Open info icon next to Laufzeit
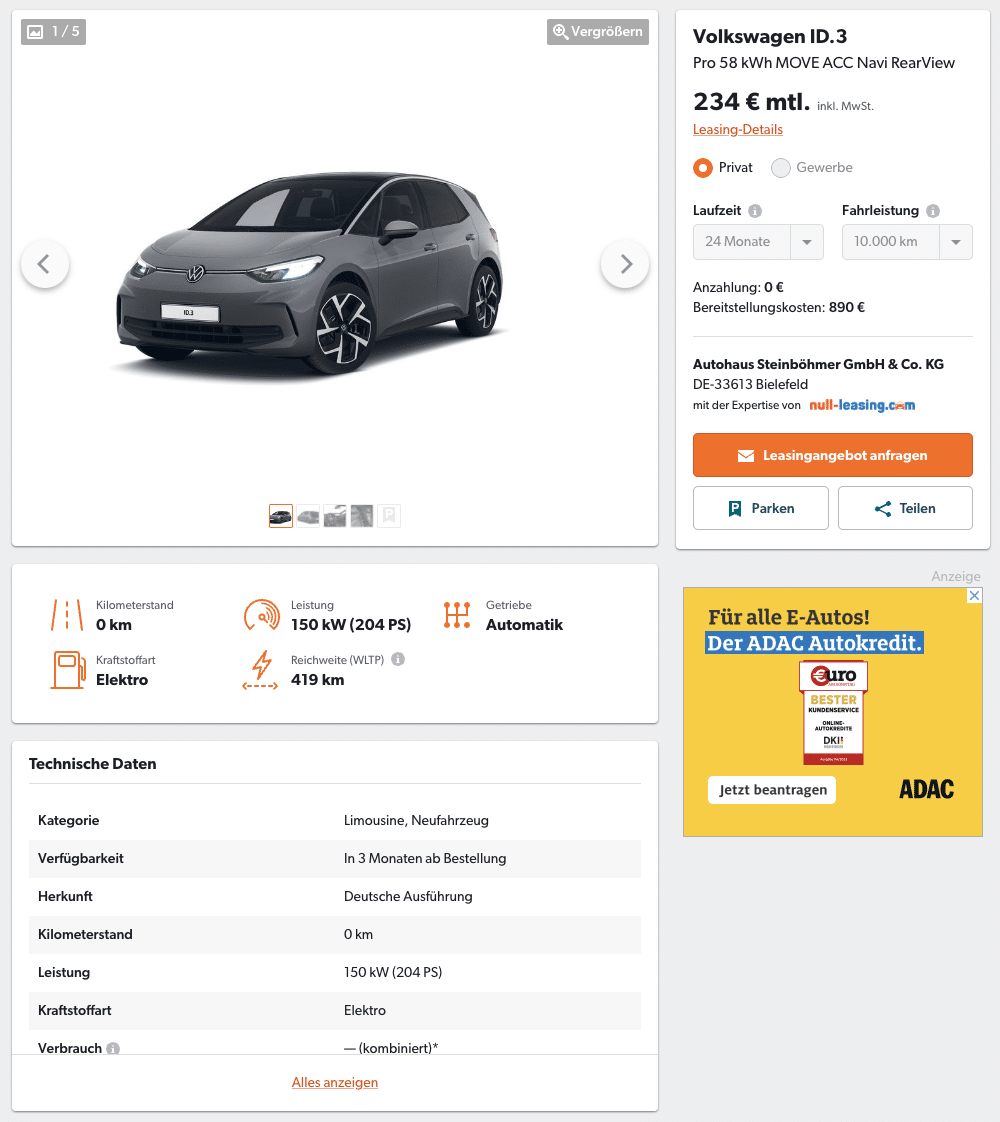This screenshot has height=1122, width=1000. [755, 210]
